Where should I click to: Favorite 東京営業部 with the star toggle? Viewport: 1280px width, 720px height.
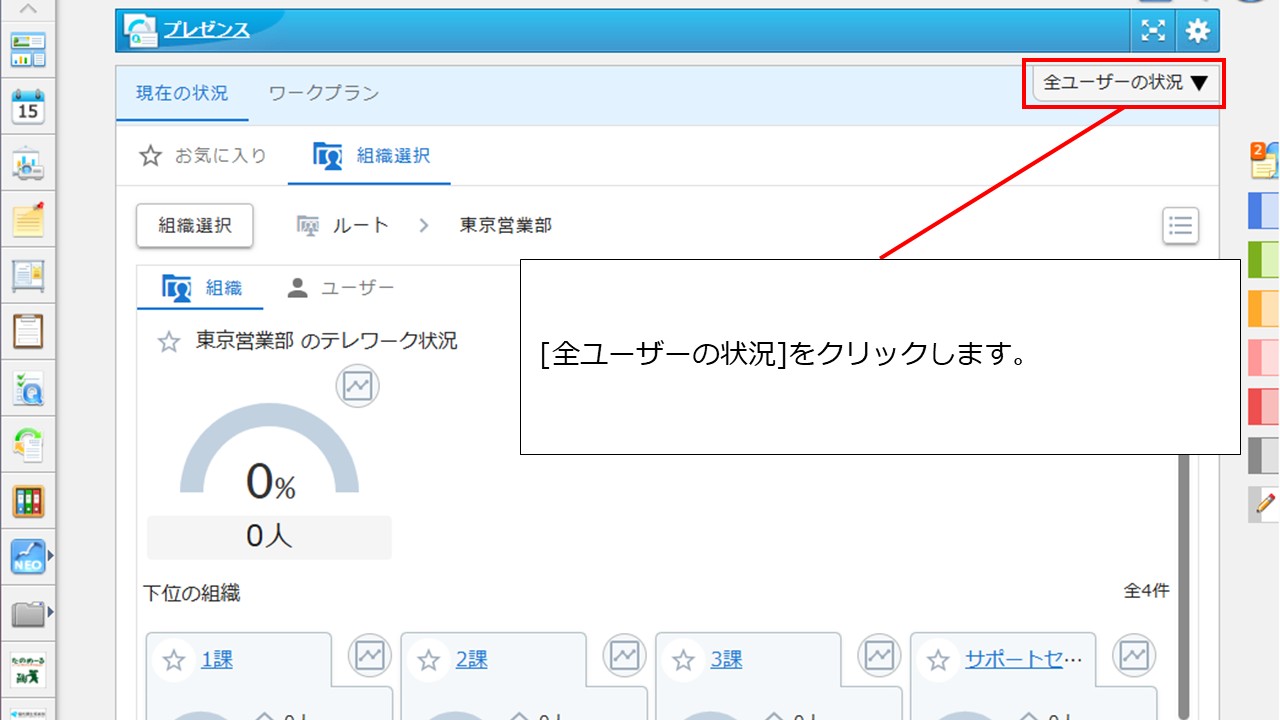point(169,342)
